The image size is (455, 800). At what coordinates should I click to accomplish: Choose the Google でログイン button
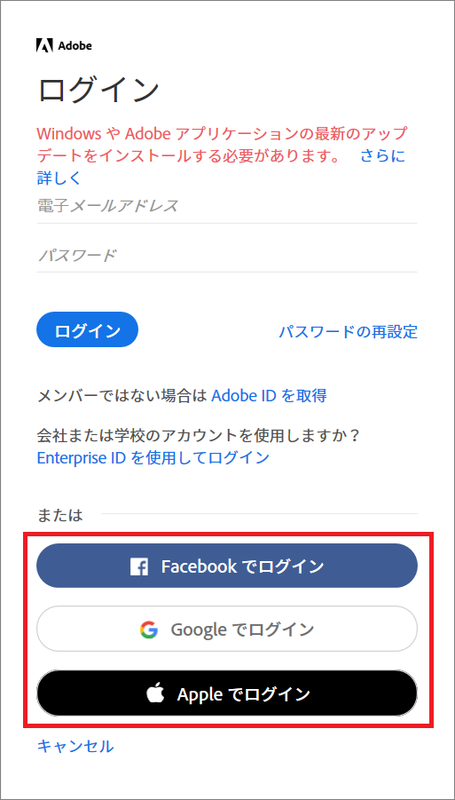coord(227,630)
